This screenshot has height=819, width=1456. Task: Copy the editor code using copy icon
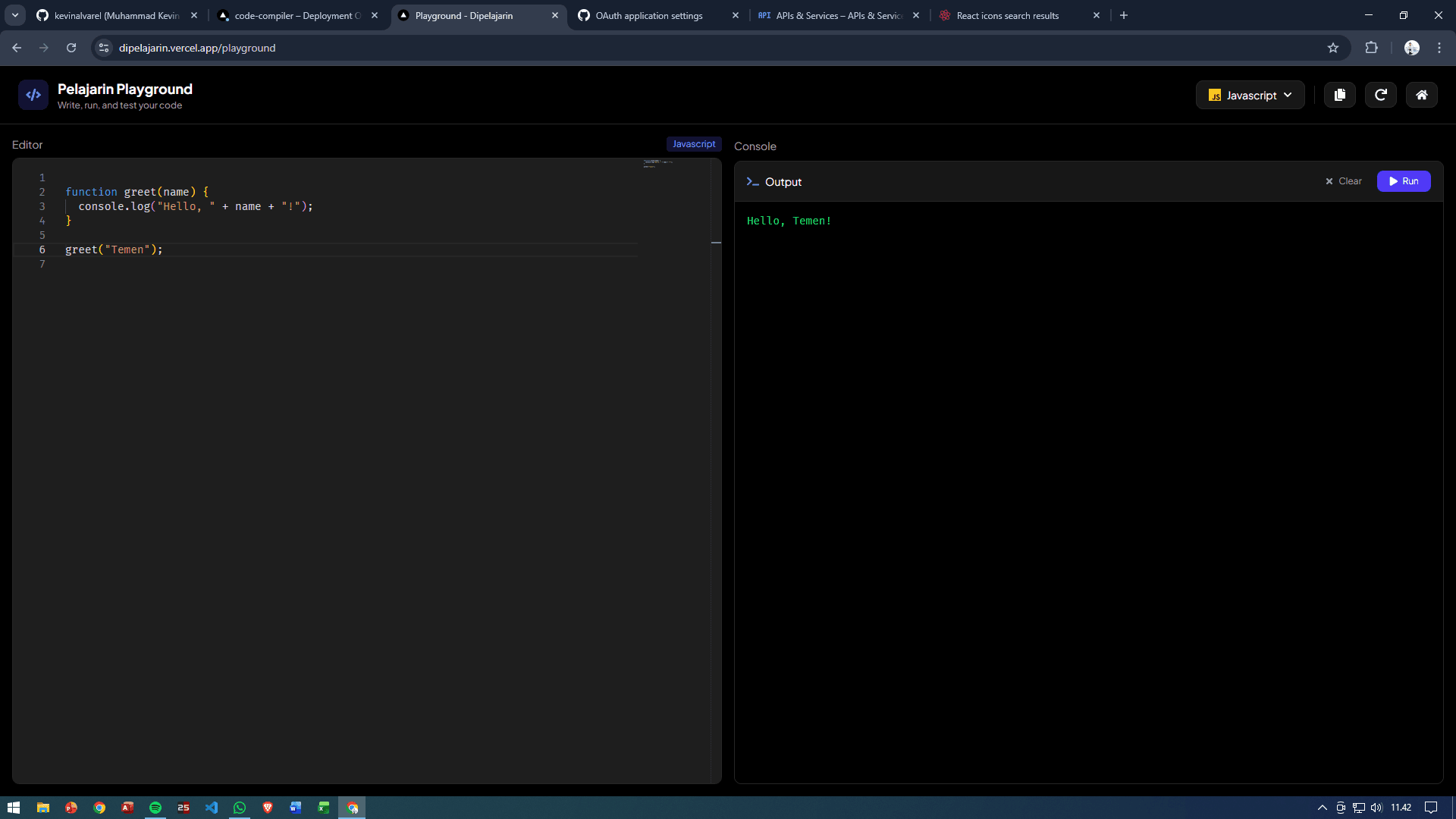pyautogui.click(x=1339, y=94)
